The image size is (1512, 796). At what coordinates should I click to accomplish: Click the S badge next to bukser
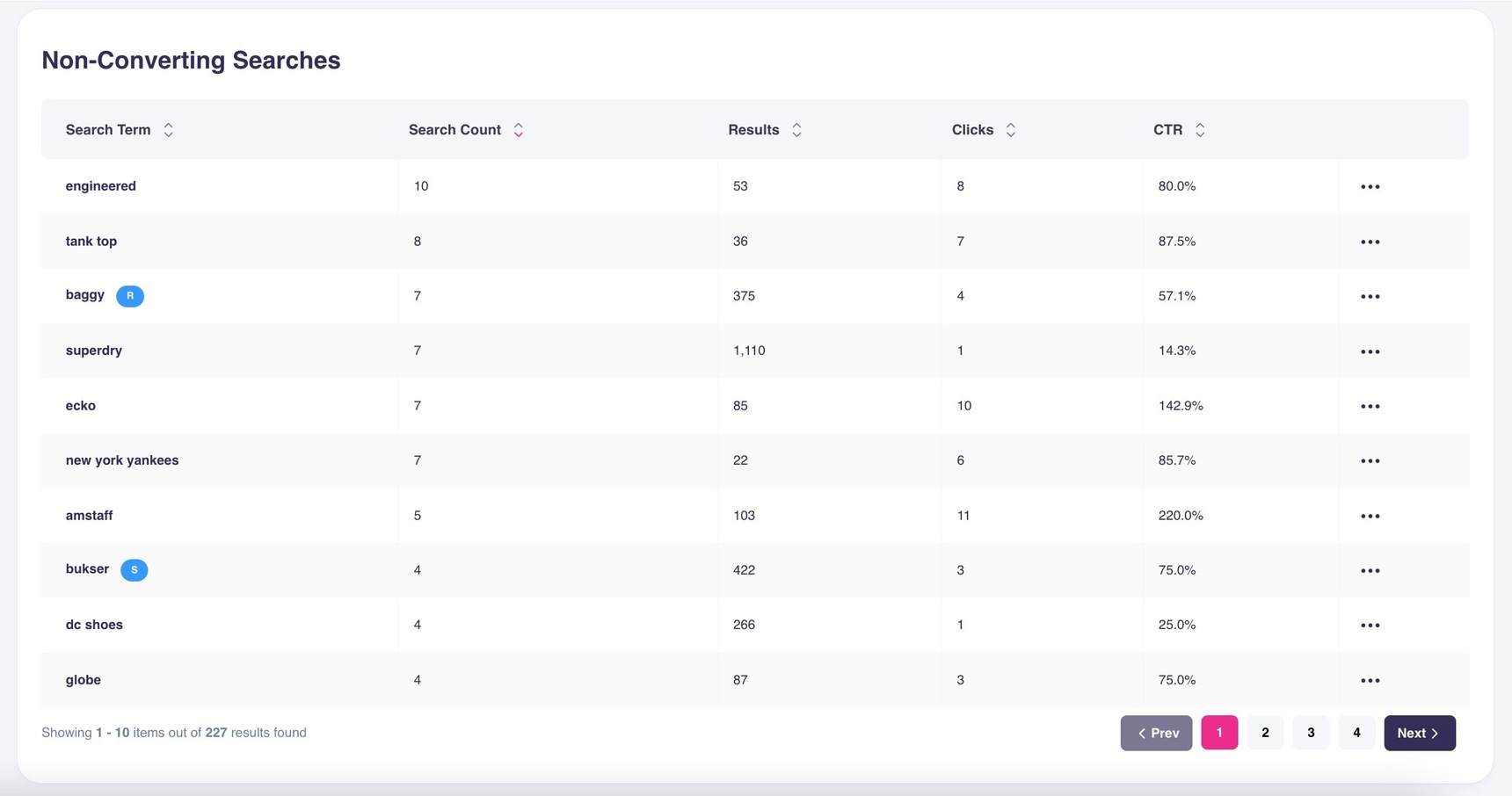pyautogui.click(x=134, y=570)
